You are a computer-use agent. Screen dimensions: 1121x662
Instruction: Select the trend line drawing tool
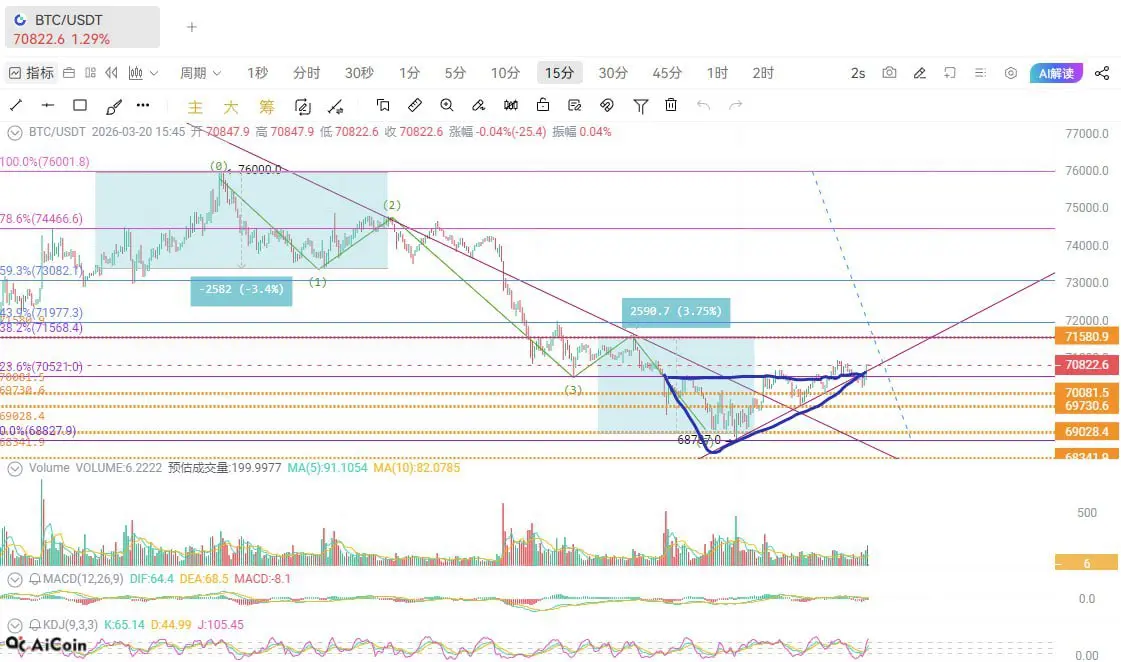tap(16, 106)
